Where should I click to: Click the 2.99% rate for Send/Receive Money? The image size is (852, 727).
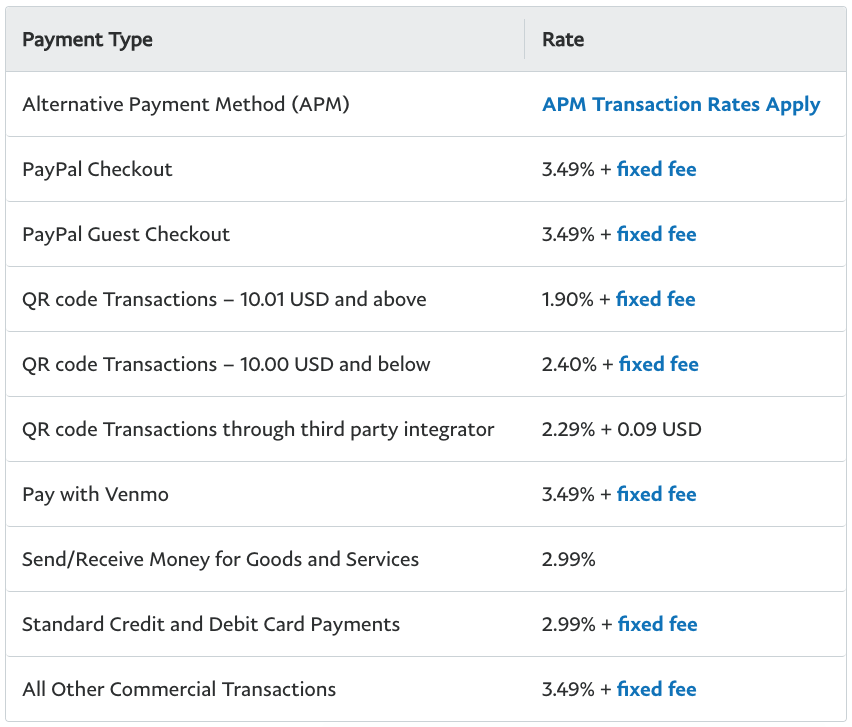569,559
